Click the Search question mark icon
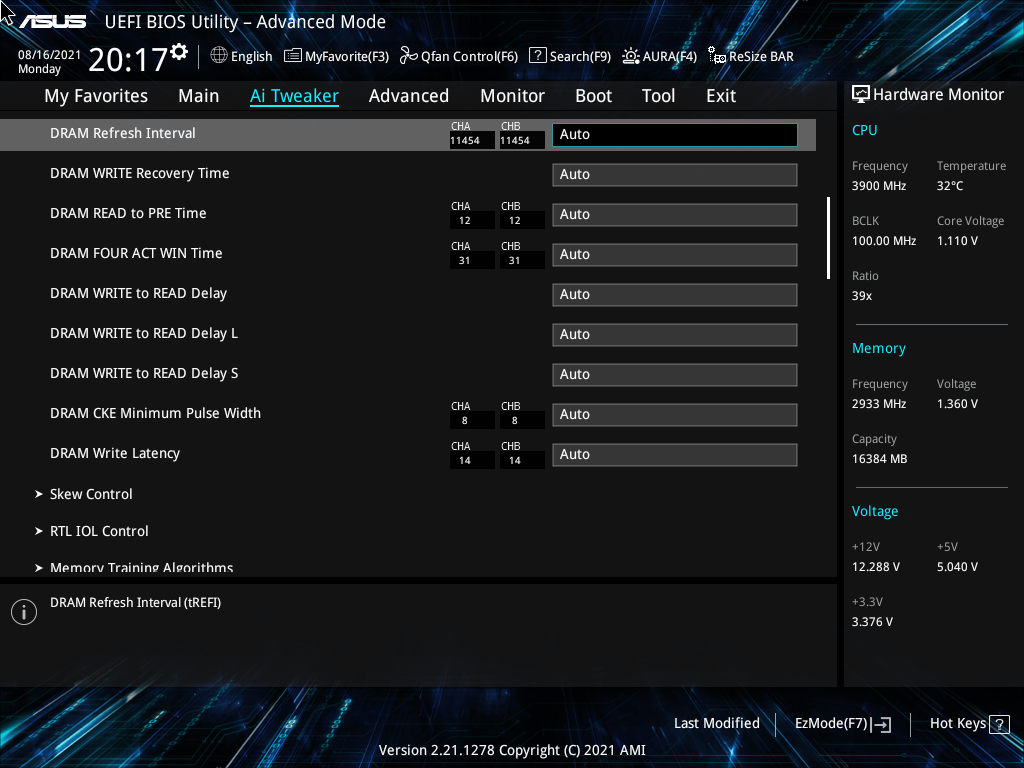1024x768 pixels. pos(537,56)
